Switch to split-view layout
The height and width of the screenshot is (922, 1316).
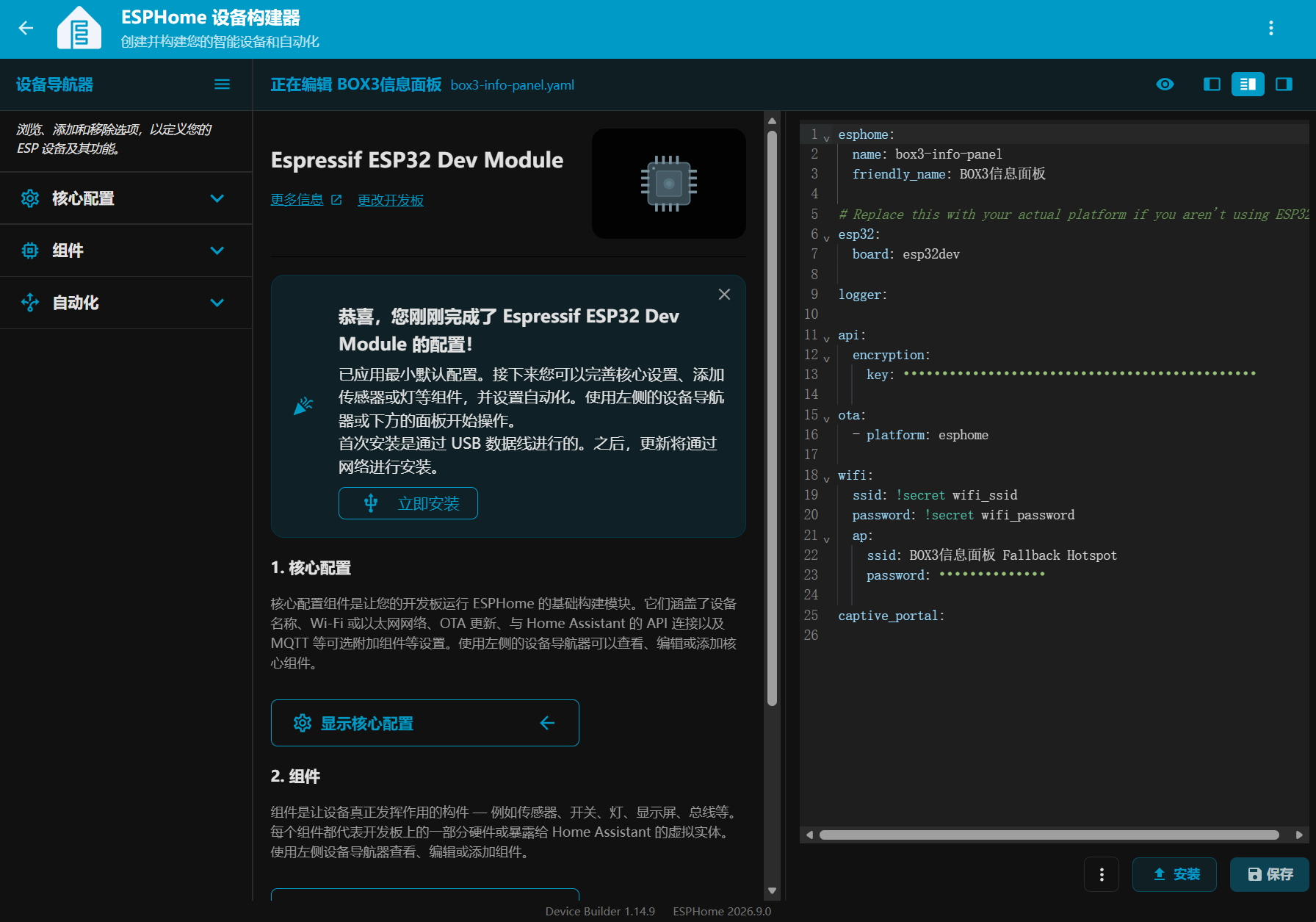point(1248,84)
